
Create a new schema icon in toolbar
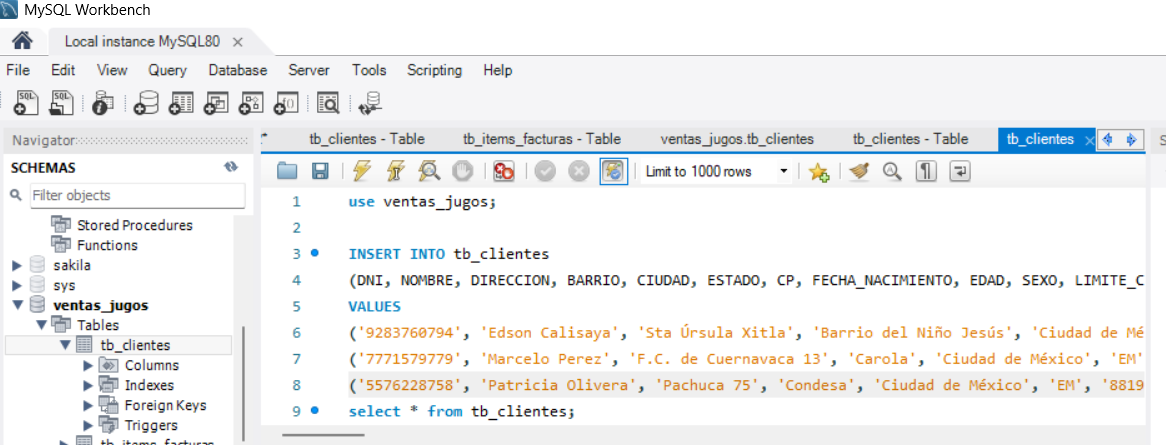click(146, 103)
